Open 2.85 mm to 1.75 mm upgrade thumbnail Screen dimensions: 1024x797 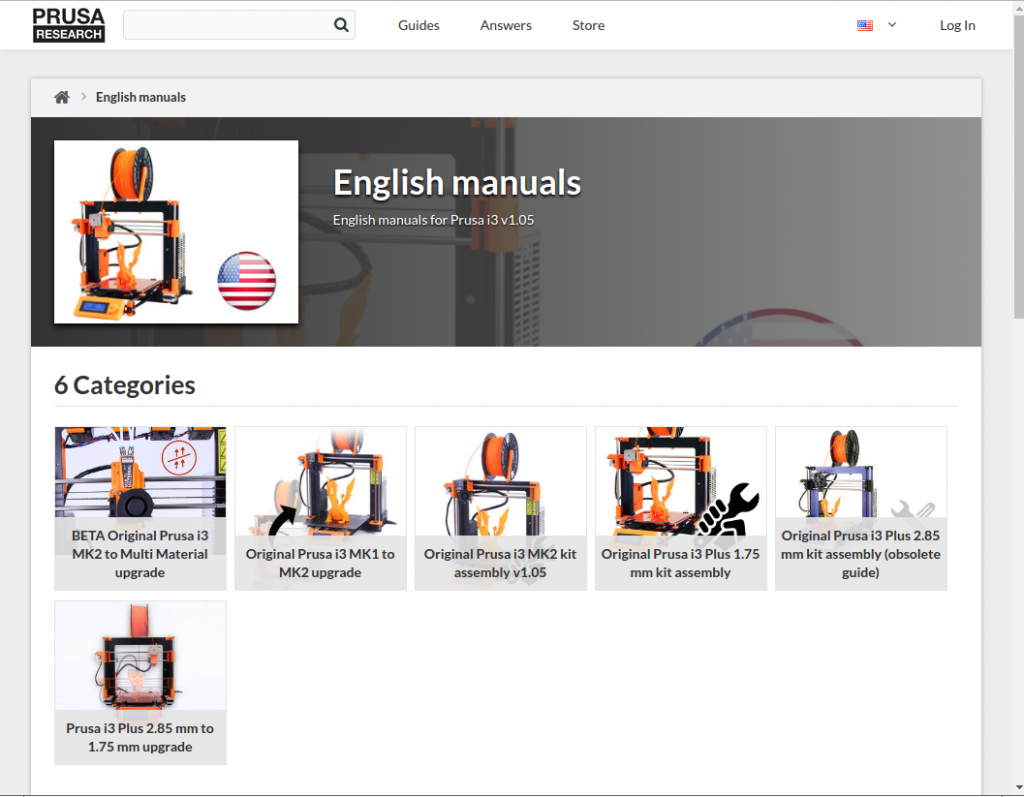point(140,683)
